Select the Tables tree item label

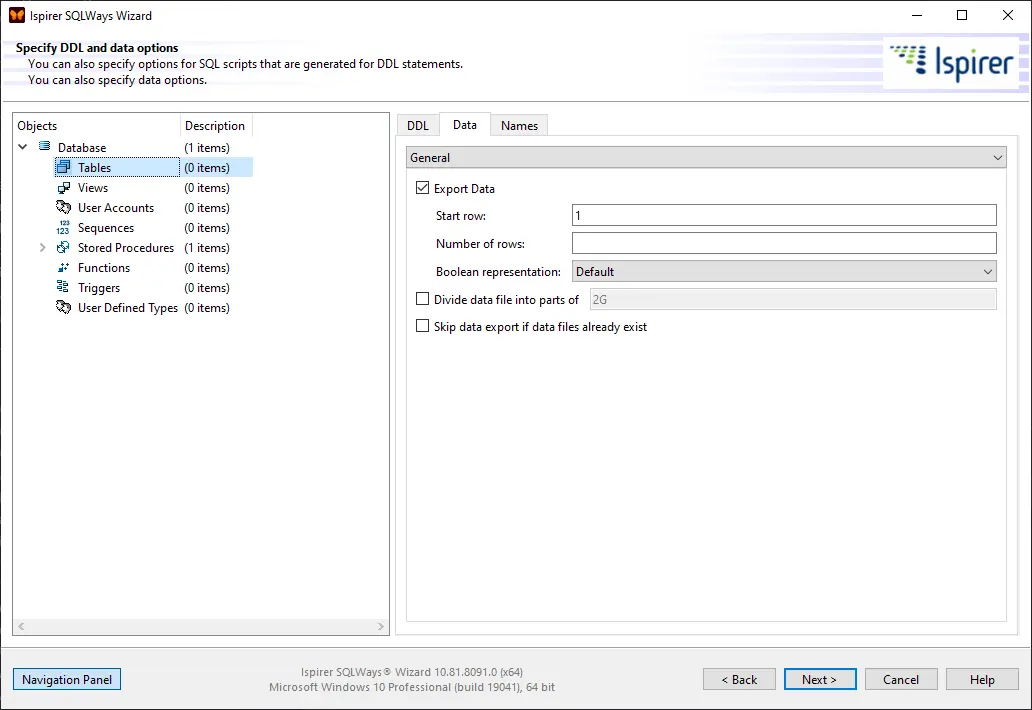coord(94,167)
